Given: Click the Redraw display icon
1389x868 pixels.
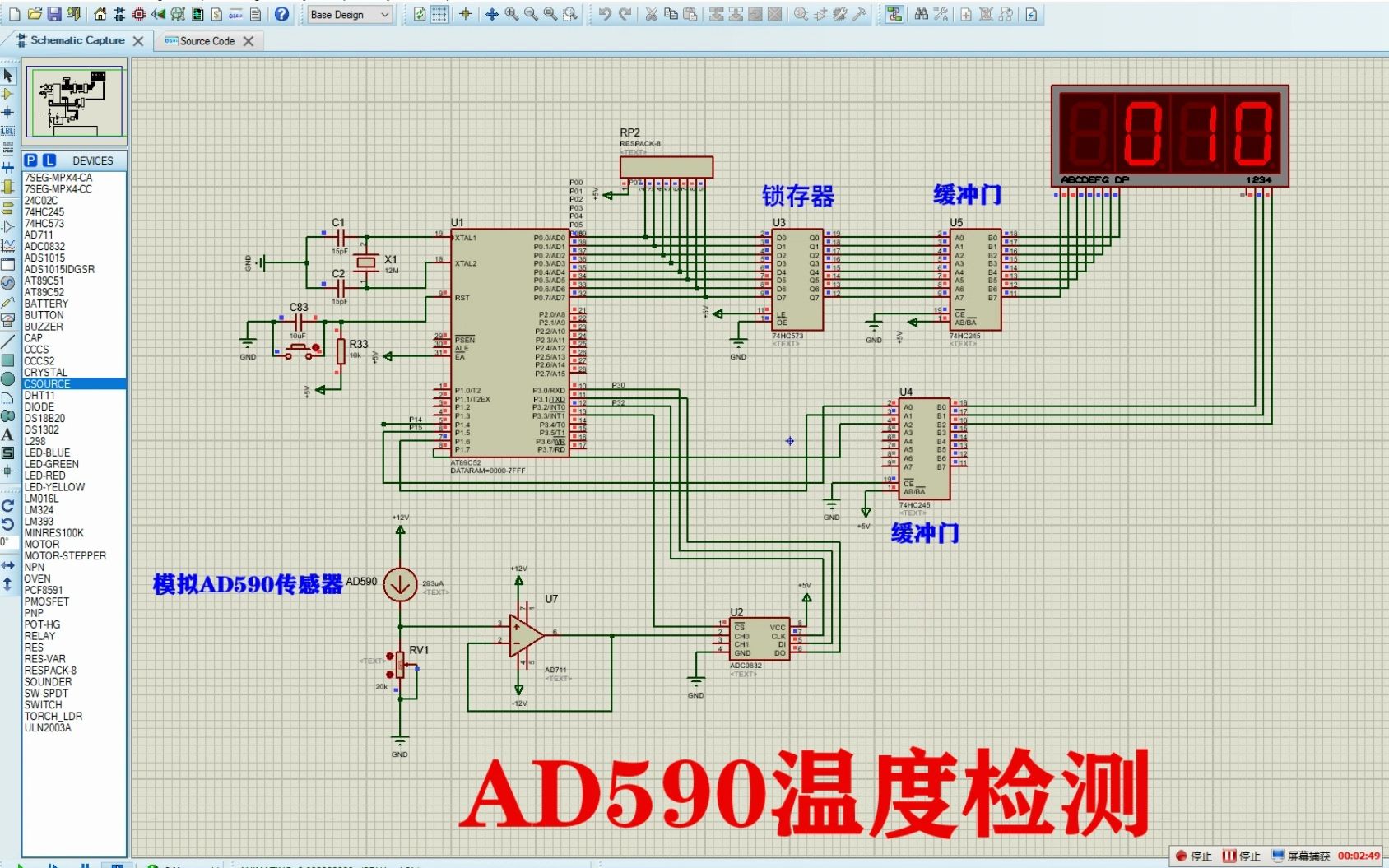Looking at the screenshot, I should [x=420, y=14].
